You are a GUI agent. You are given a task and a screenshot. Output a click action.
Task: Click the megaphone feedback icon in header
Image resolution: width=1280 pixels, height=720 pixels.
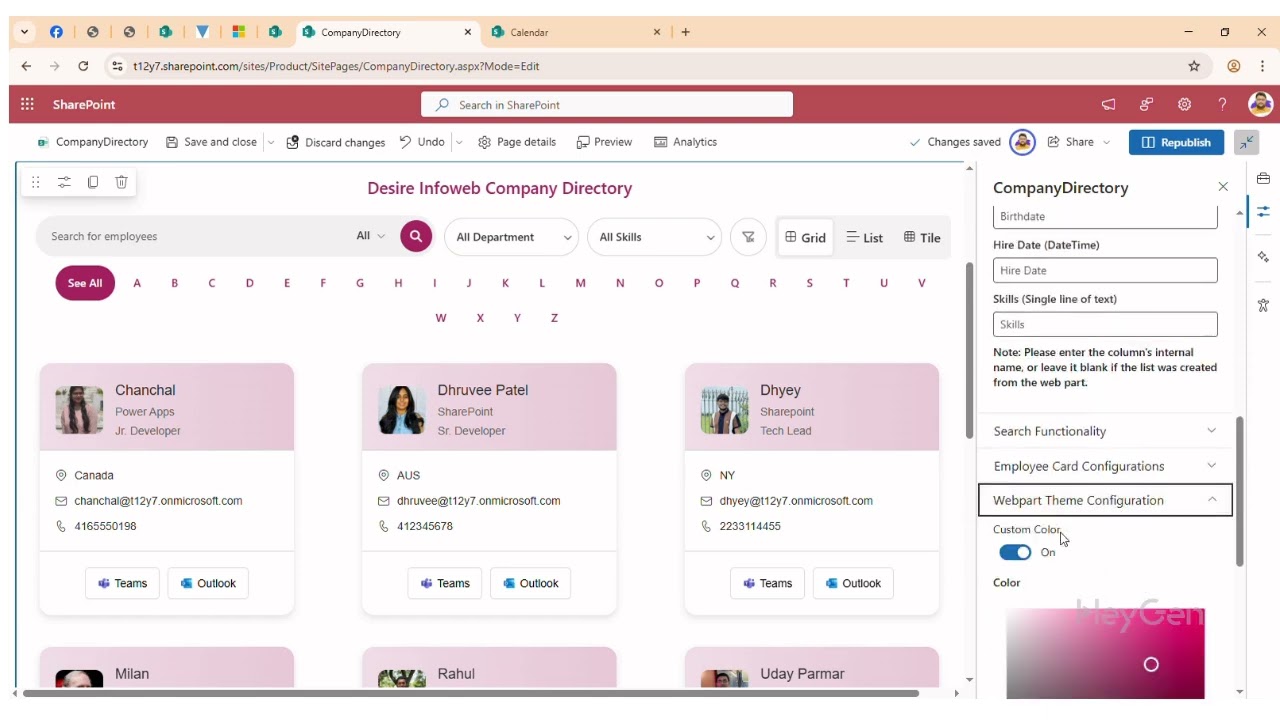[x=1108, y=104]
